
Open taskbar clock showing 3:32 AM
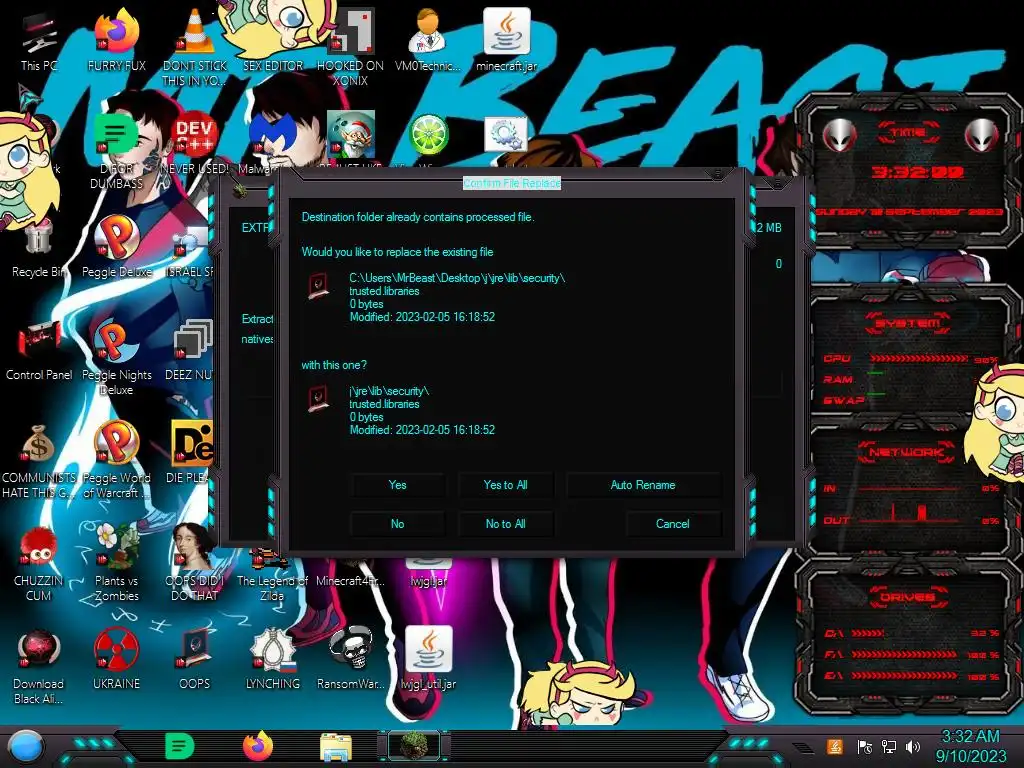970,746
